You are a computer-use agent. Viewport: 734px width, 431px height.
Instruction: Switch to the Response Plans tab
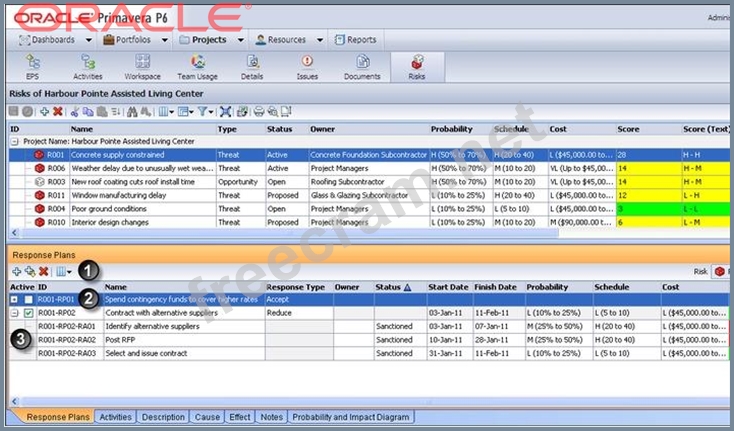(58, 416)
